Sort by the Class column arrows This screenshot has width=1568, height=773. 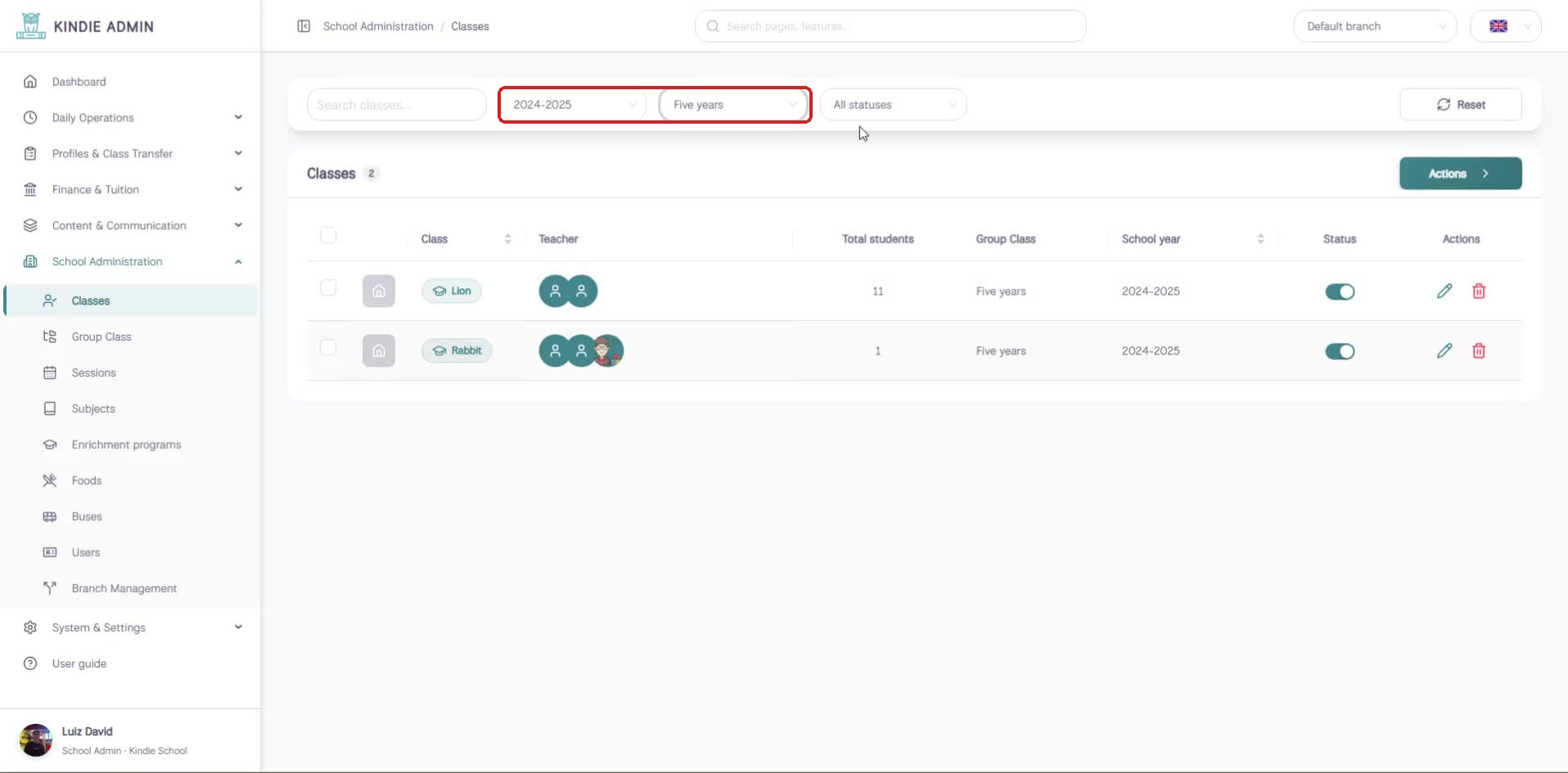(507, 239)
